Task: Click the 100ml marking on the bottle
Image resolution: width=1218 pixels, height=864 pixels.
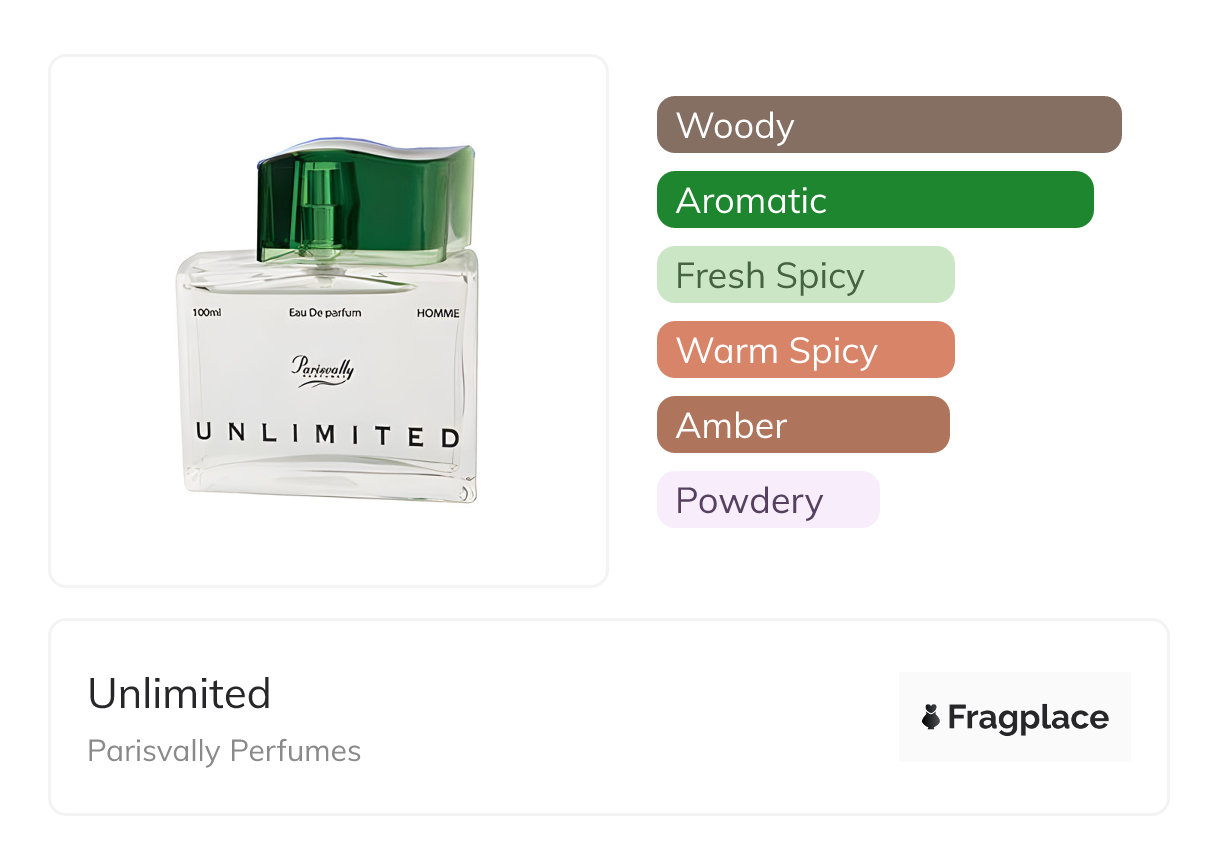Action: click(207, 313)
